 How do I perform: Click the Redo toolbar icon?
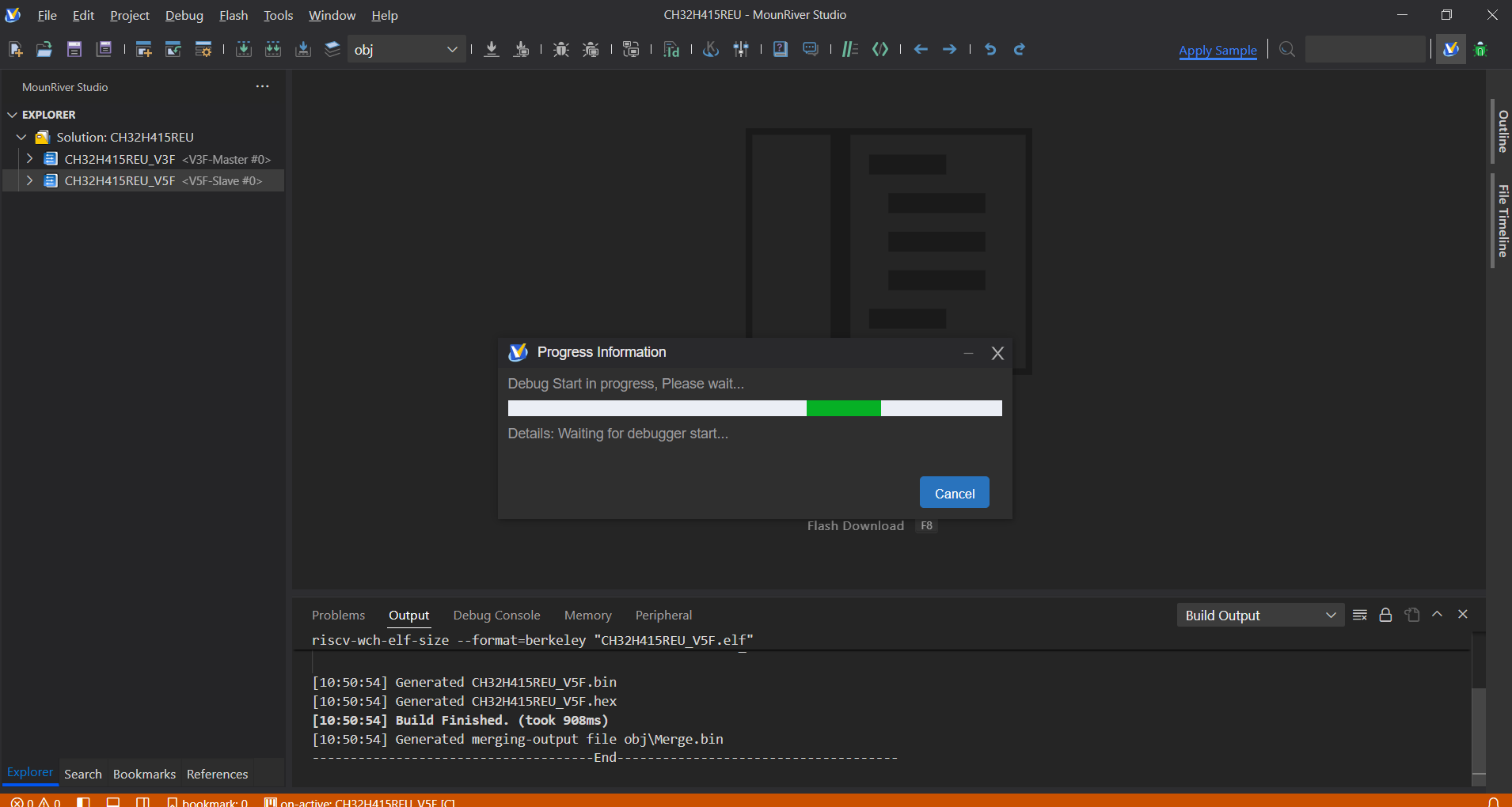[1020, 49]
